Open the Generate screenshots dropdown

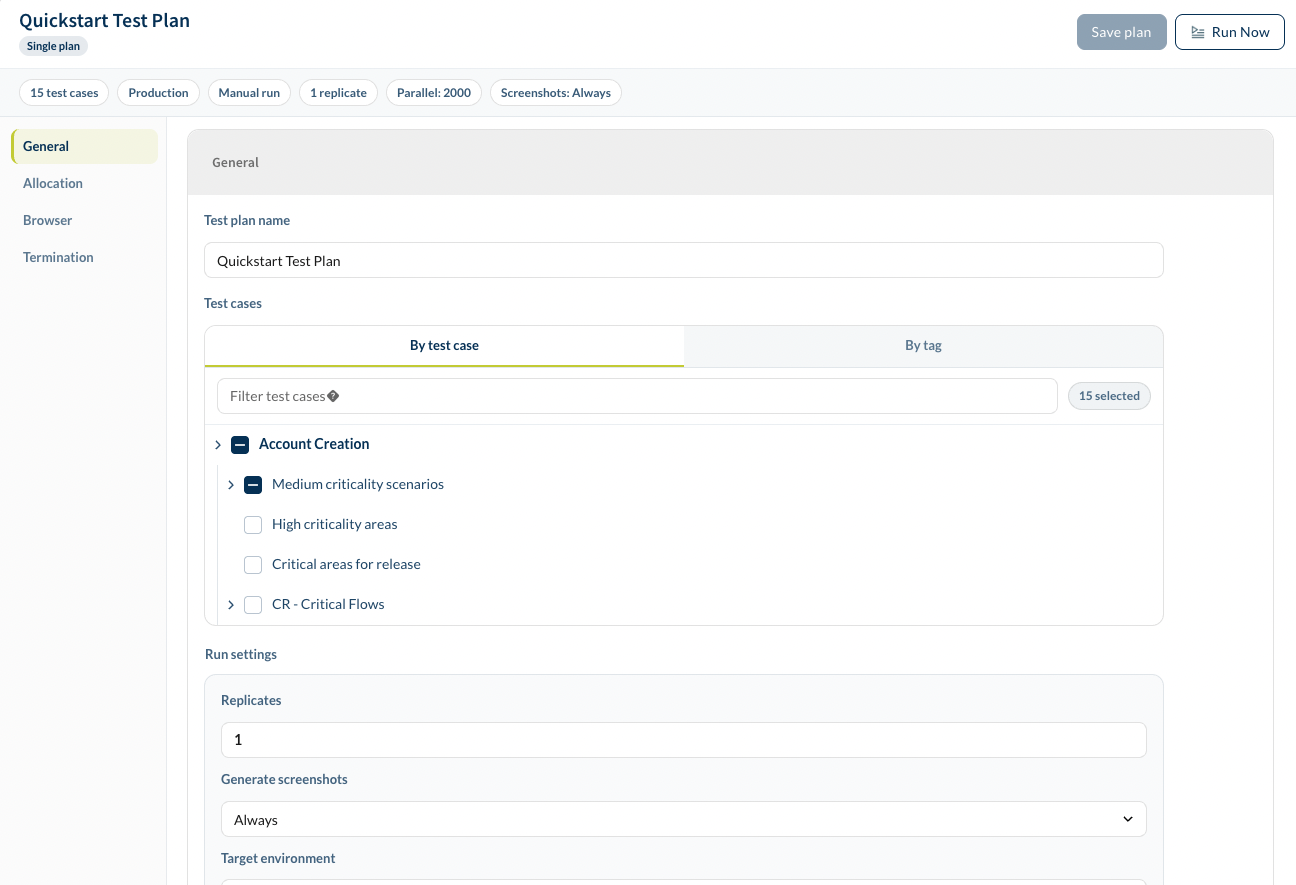tap(684, 819)
